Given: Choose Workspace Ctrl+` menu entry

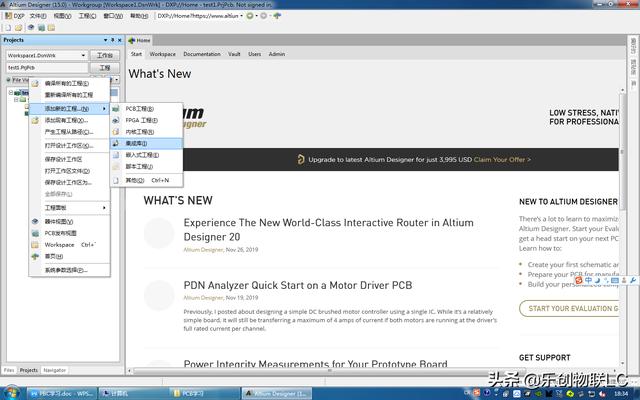Looking at the screenshot, I should pos(69,244).
